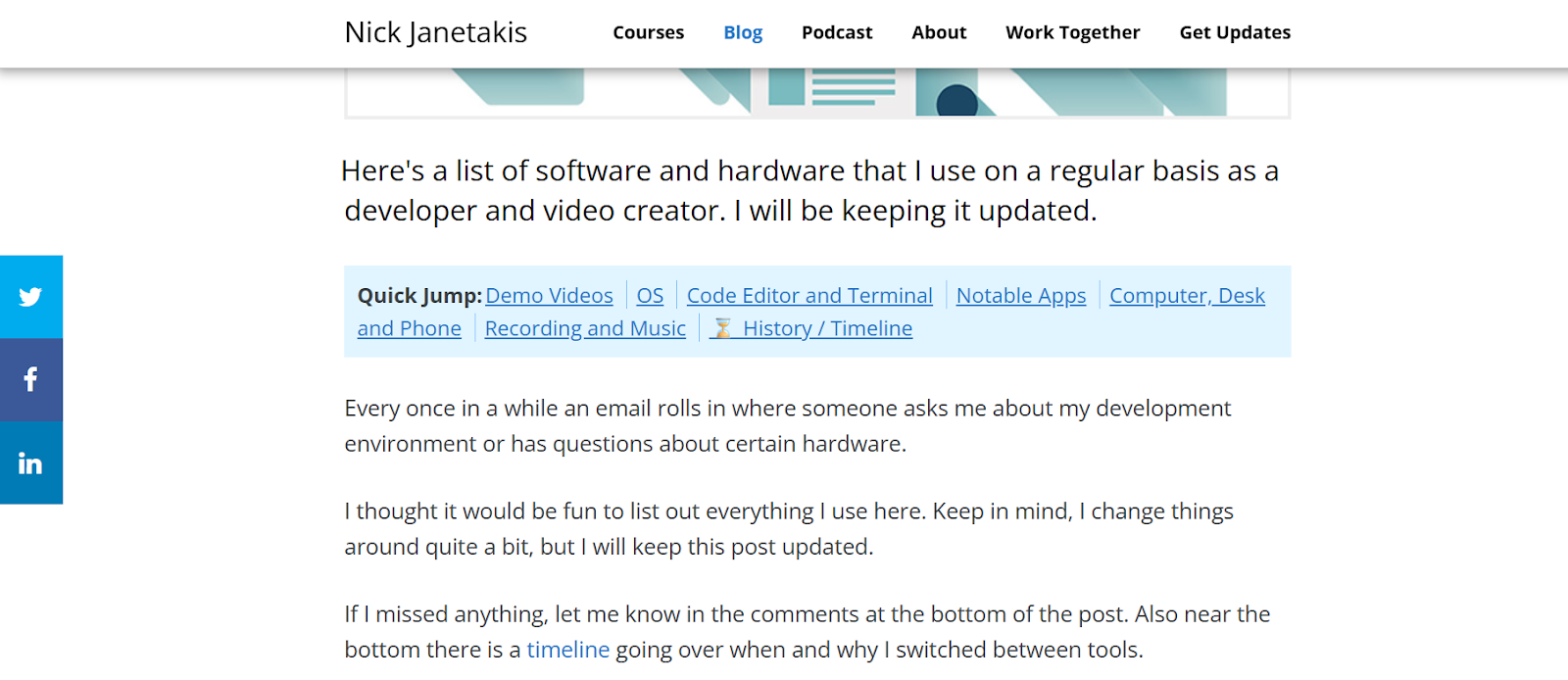Share the post on Facebook

31,380
